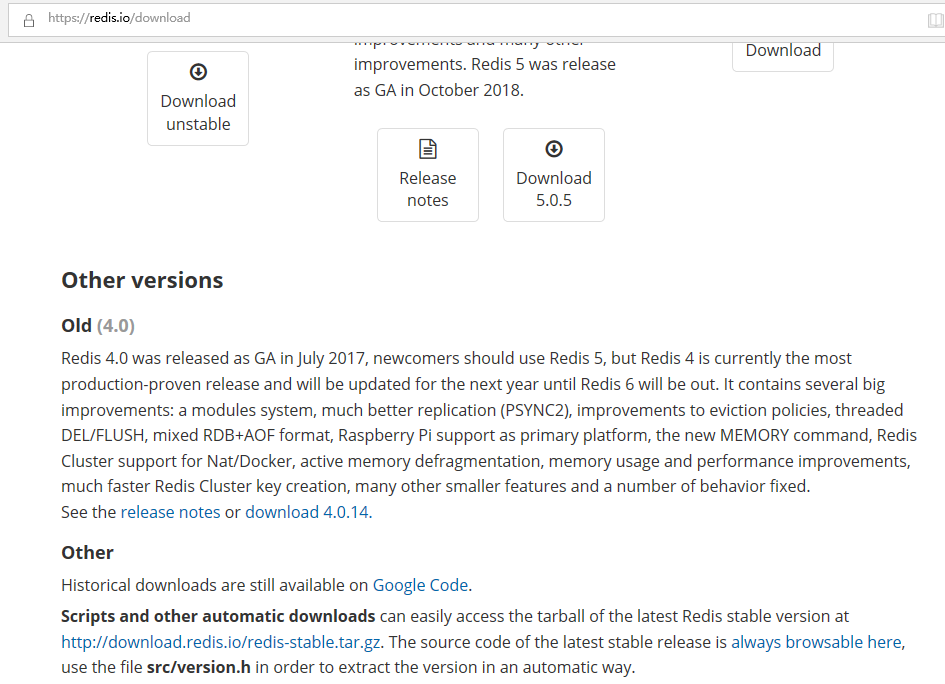Visit the "Google Code" historical downloads link
Image resolution: width=945 pixels, height=684 pixels.
tap(421, 585)
